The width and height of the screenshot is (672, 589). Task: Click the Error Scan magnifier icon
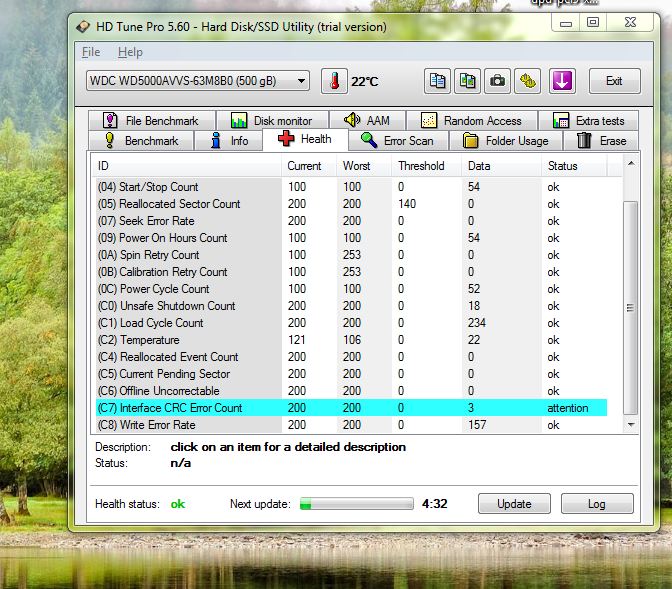369,140
